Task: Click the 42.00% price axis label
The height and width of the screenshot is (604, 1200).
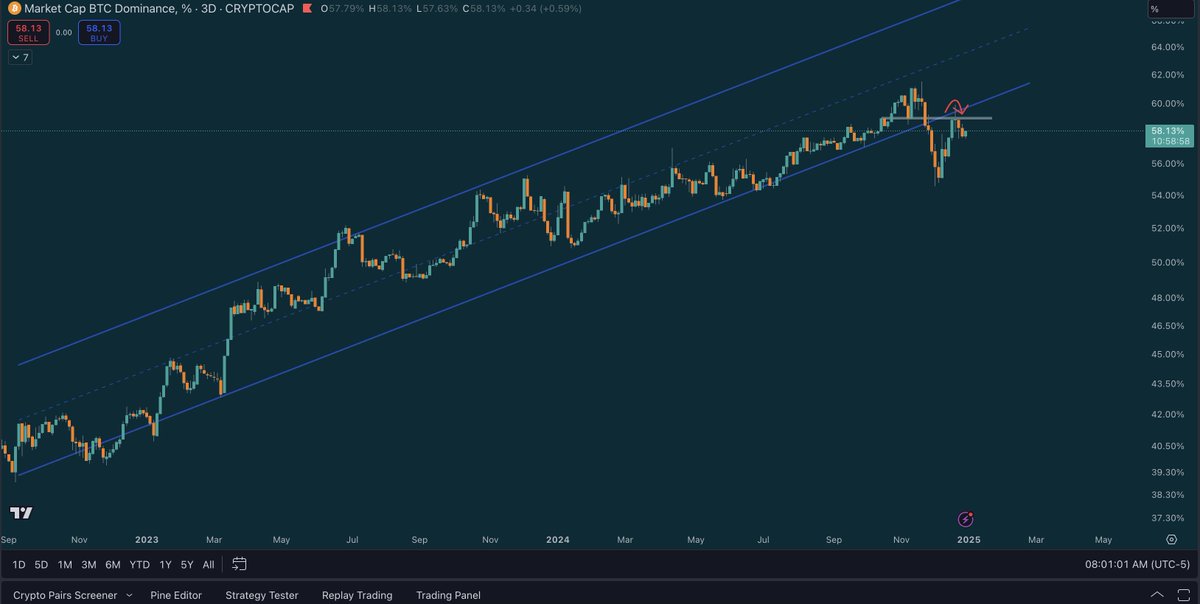Action: click(1167, 414)
